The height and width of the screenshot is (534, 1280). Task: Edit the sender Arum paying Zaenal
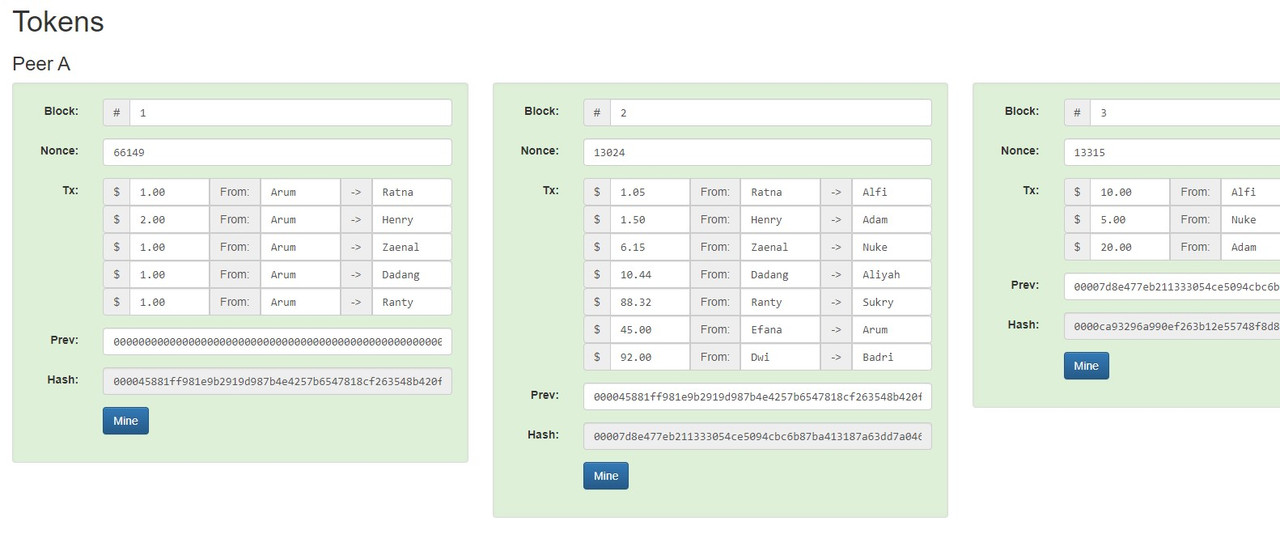(300, 247)
